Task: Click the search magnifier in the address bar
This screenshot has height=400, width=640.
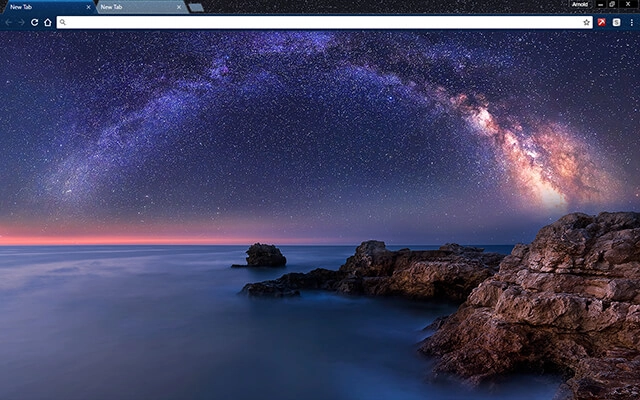Action: pos(62,22)
